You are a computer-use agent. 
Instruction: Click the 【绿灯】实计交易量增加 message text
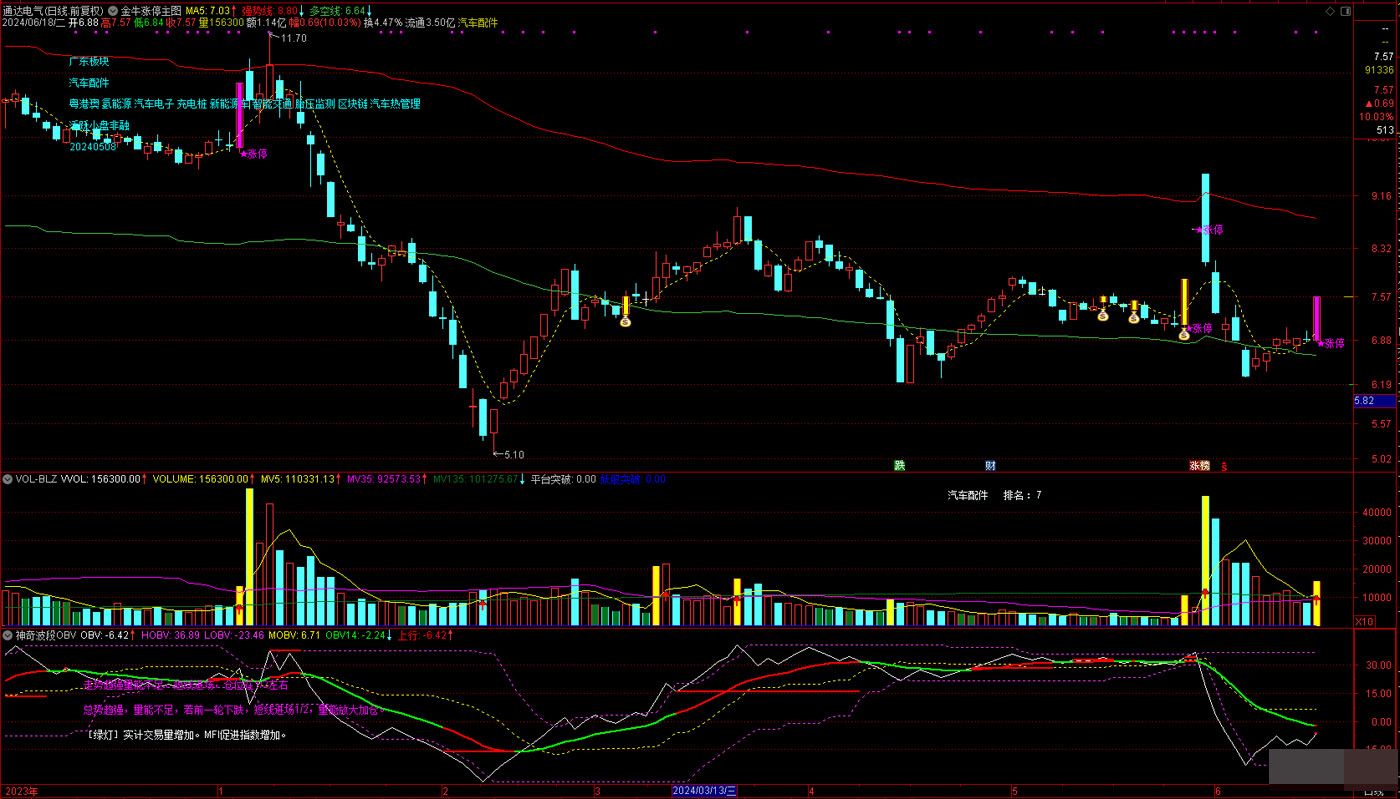(186, 734)
